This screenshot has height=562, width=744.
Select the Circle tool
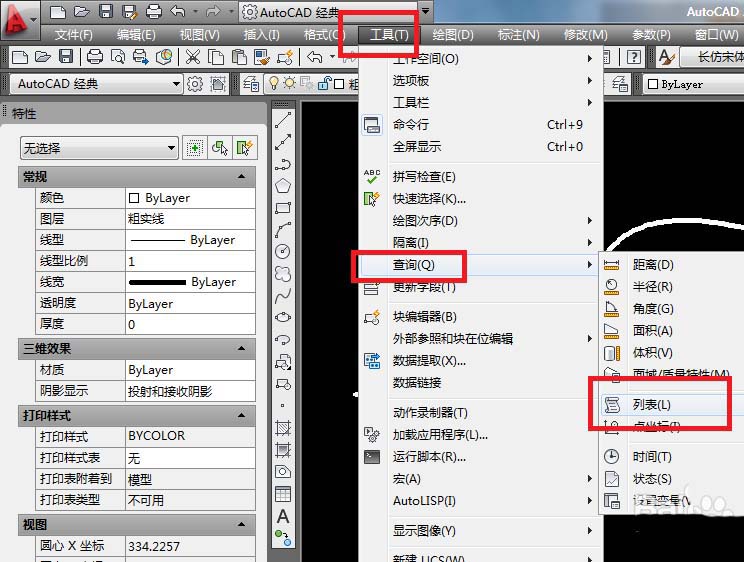pos(283,251)
